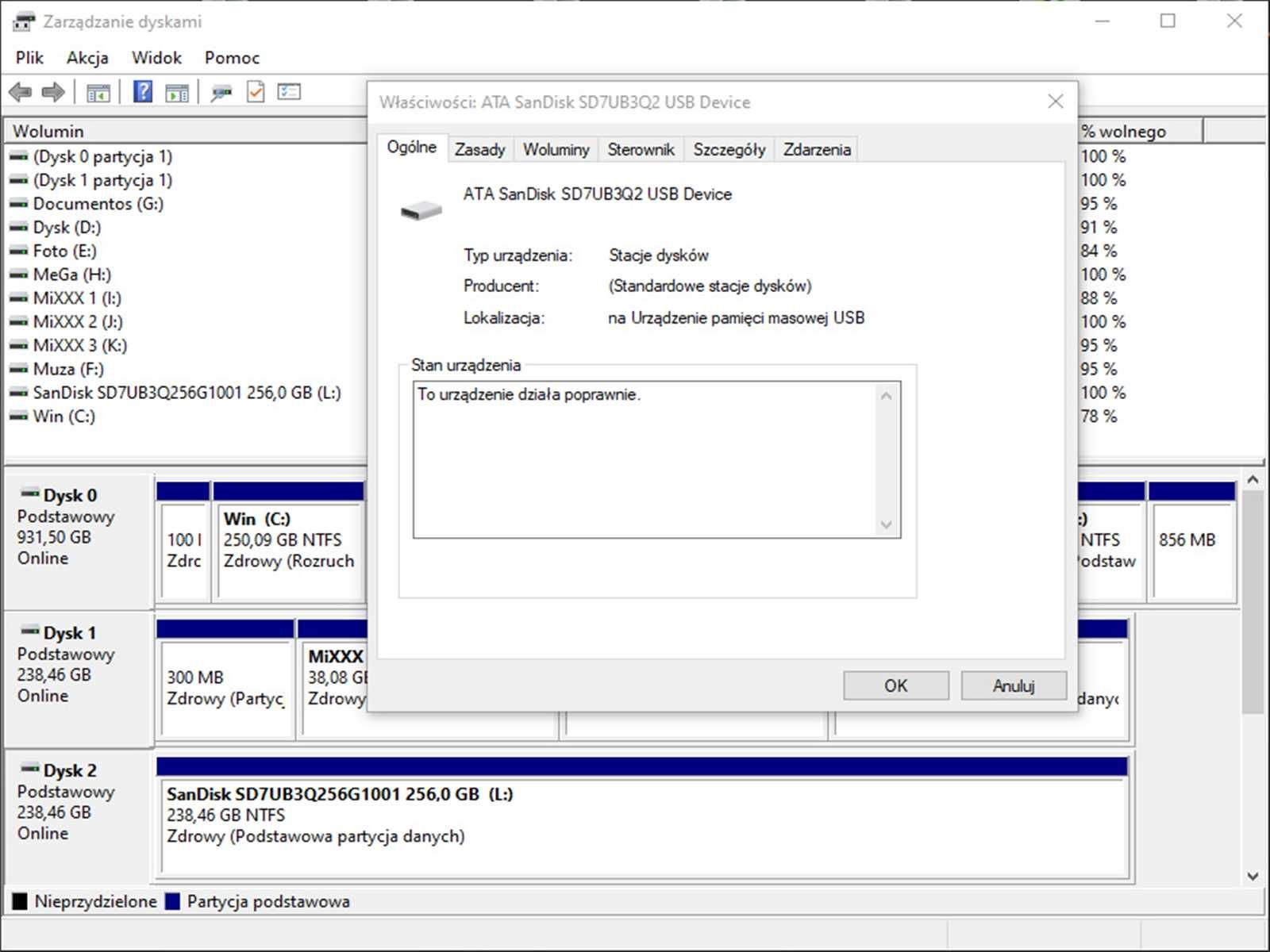Switch to the Szczegóły tab
The width and height of the screenshot is (1270, 952).
(x=729, y=149)
